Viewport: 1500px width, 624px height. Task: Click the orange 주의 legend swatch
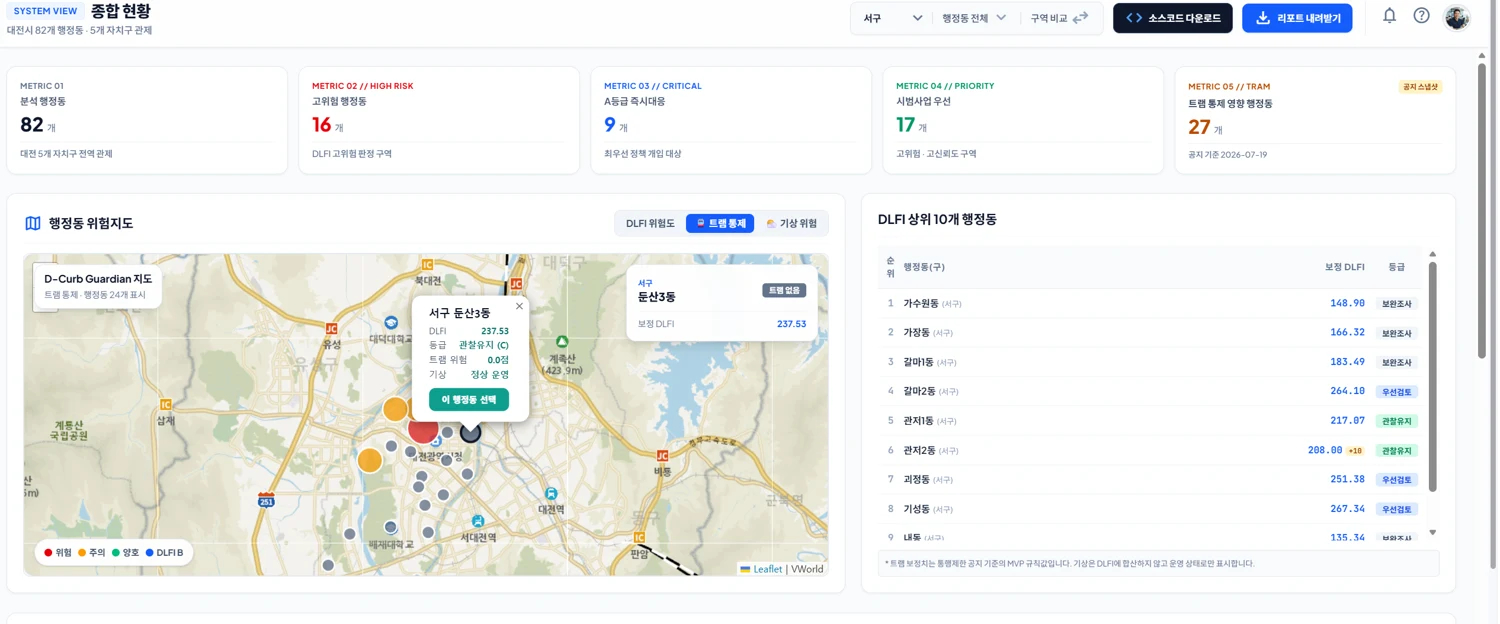point(82,552)
